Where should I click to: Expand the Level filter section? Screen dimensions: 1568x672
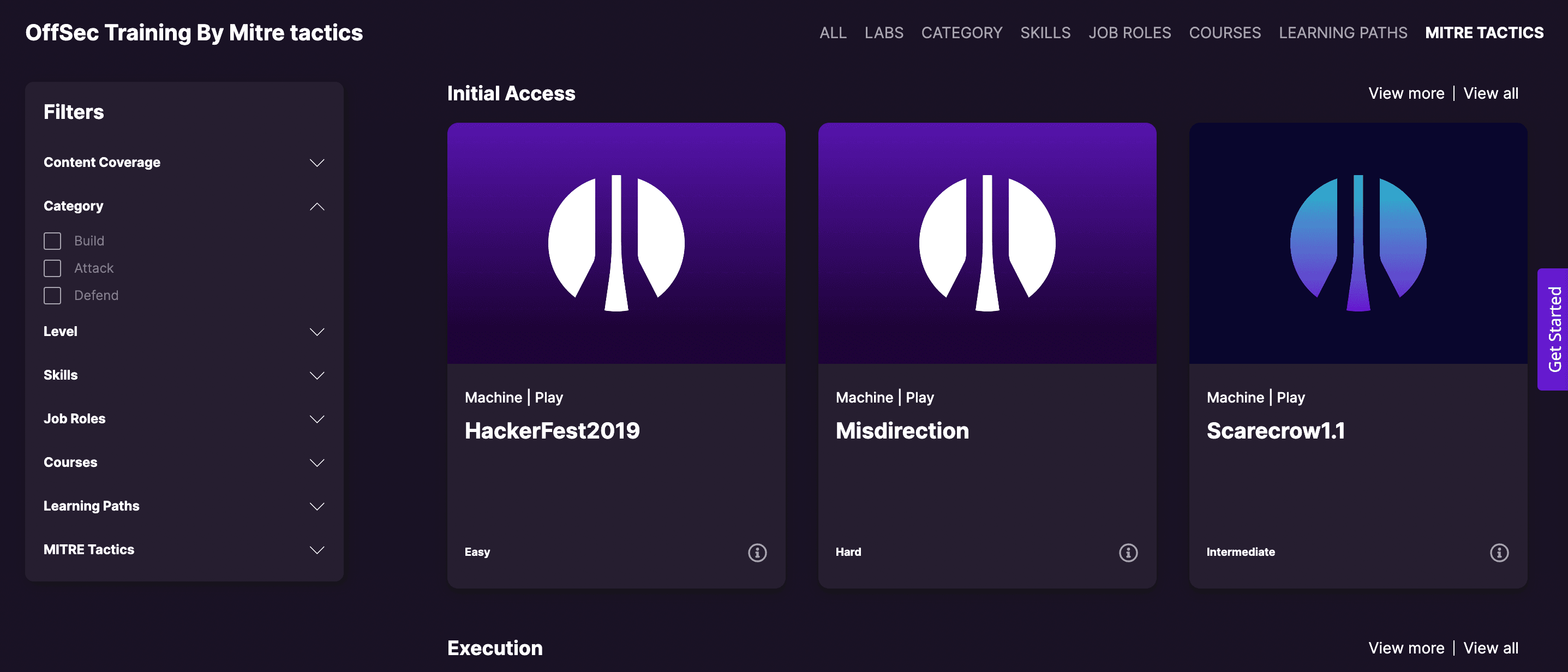tap(316, 332)
